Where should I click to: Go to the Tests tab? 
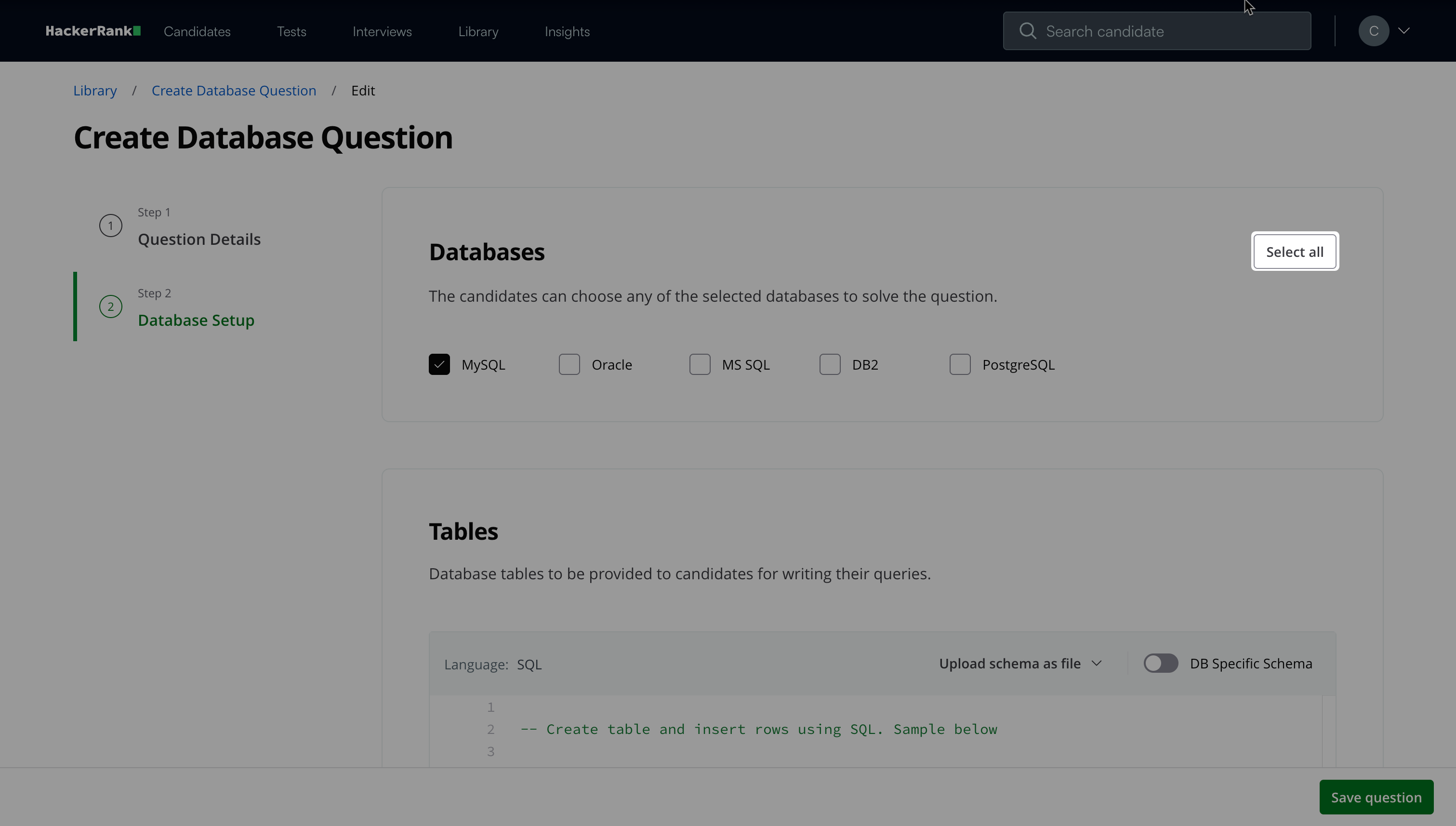click(291, 32)
